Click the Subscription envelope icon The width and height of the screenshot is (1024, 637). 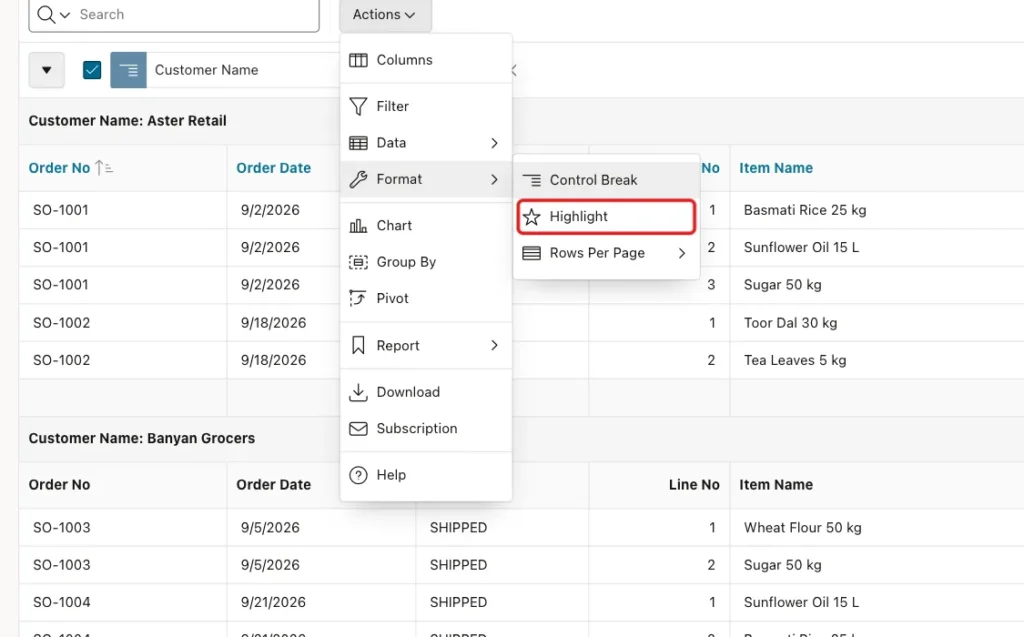click(x=358, y=429)
